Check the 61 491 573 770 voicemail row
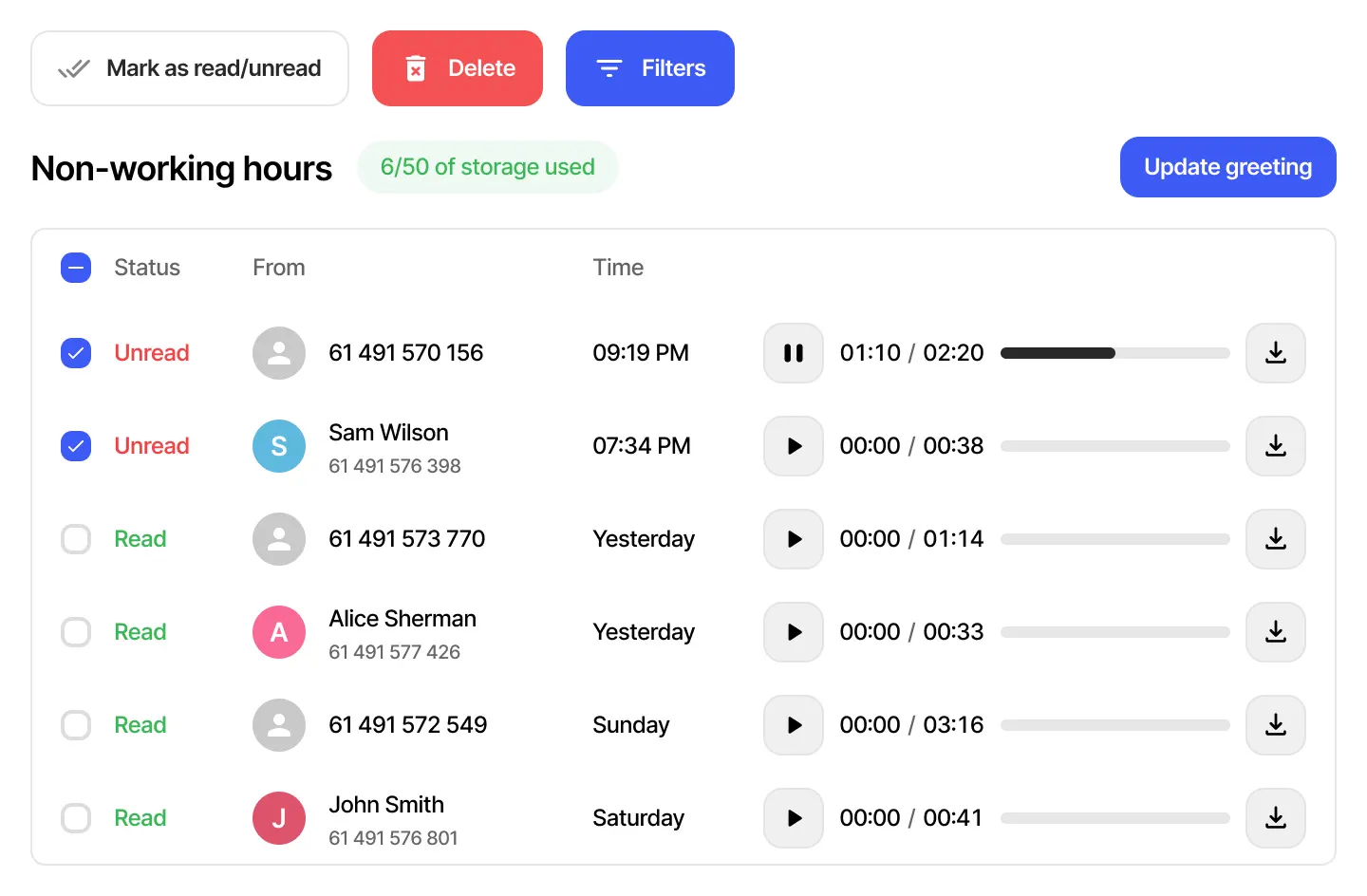Image resolution: width=1367 pixels, height=896 pixels. [x=76, y=539]
